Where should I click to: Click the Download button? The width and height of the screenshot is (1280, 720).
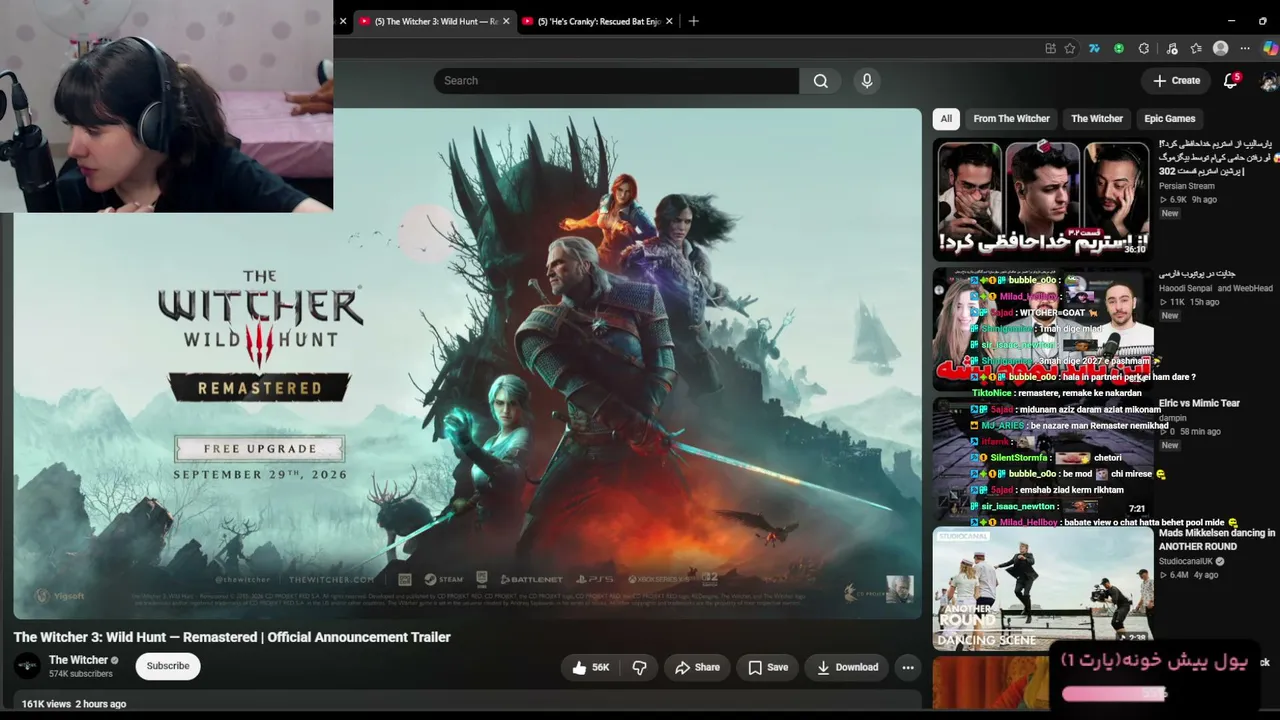(847, 667)
